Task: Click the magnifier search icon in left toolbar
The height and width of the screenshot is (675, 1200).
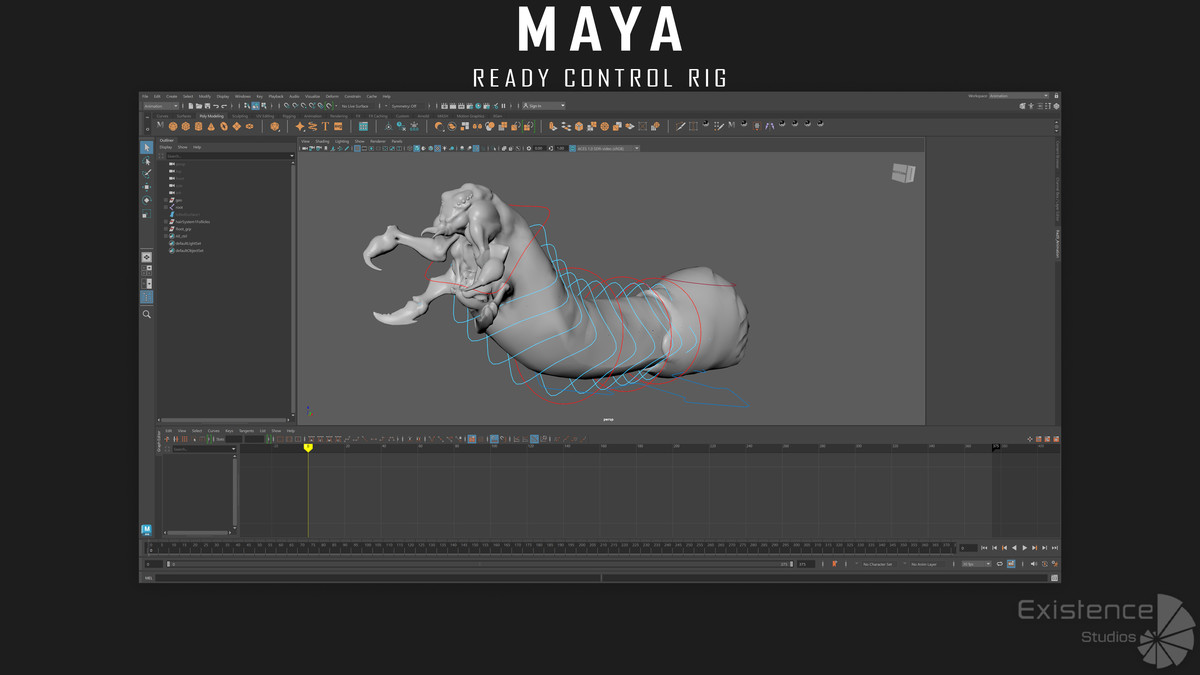Action: click(x=146, y=314)
